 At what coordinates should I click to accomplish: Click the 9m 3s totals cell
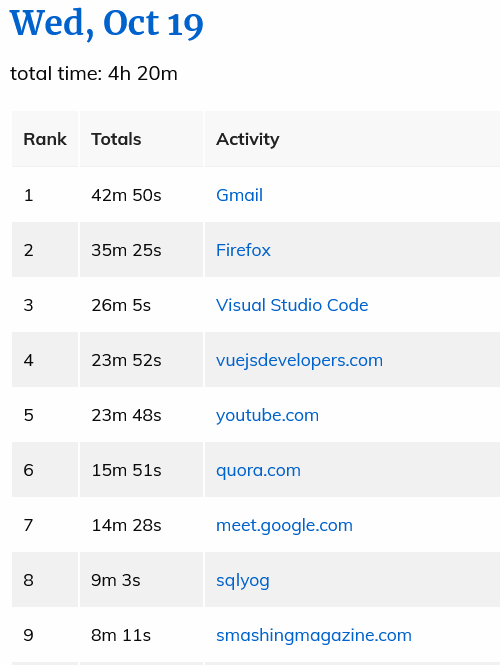[141, 580]
